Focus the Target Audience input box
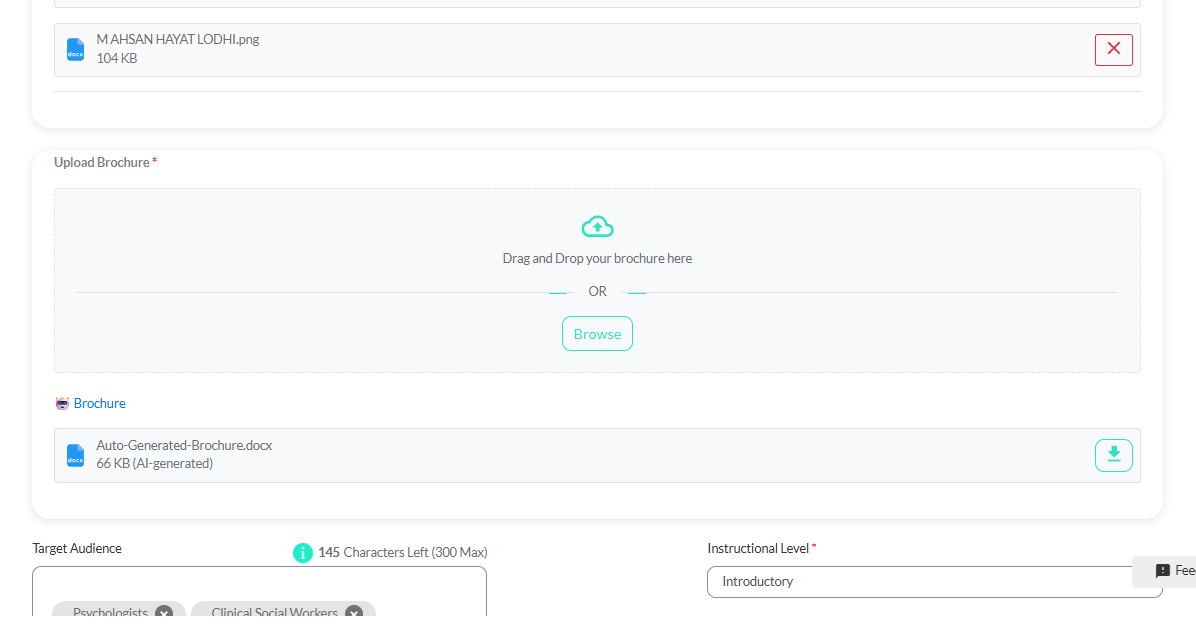1196x629 pixels. point(259,588)
